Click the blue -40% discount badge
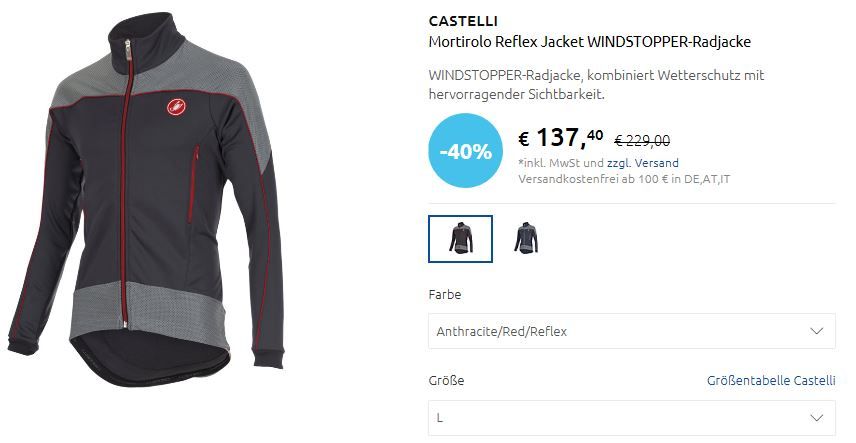The height and width of the screenshot is (443, 856). (x=466, y=151)
